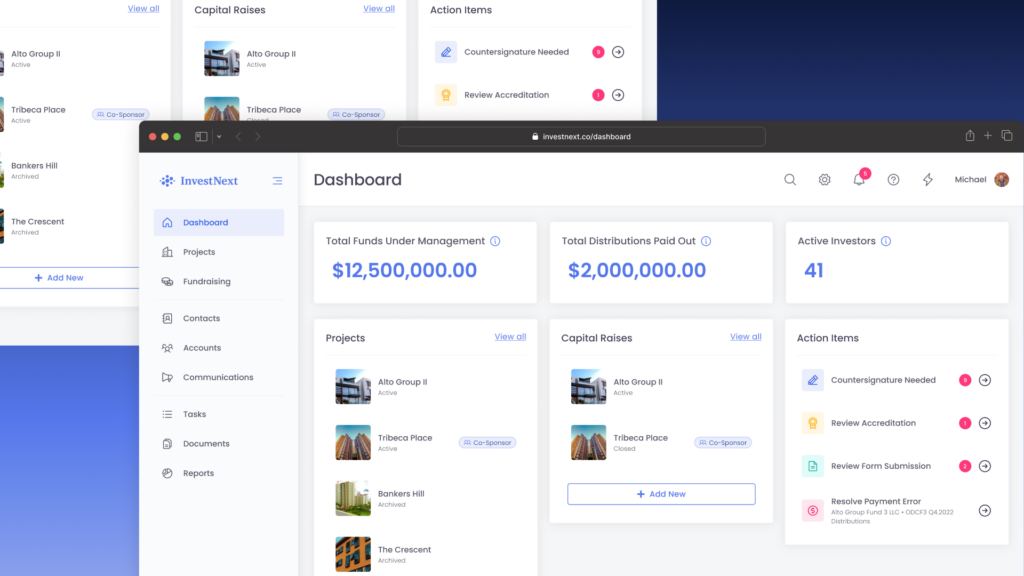Click the Active Investors count 41
The image size is (1024, 576).
click(x=814, y=270)
